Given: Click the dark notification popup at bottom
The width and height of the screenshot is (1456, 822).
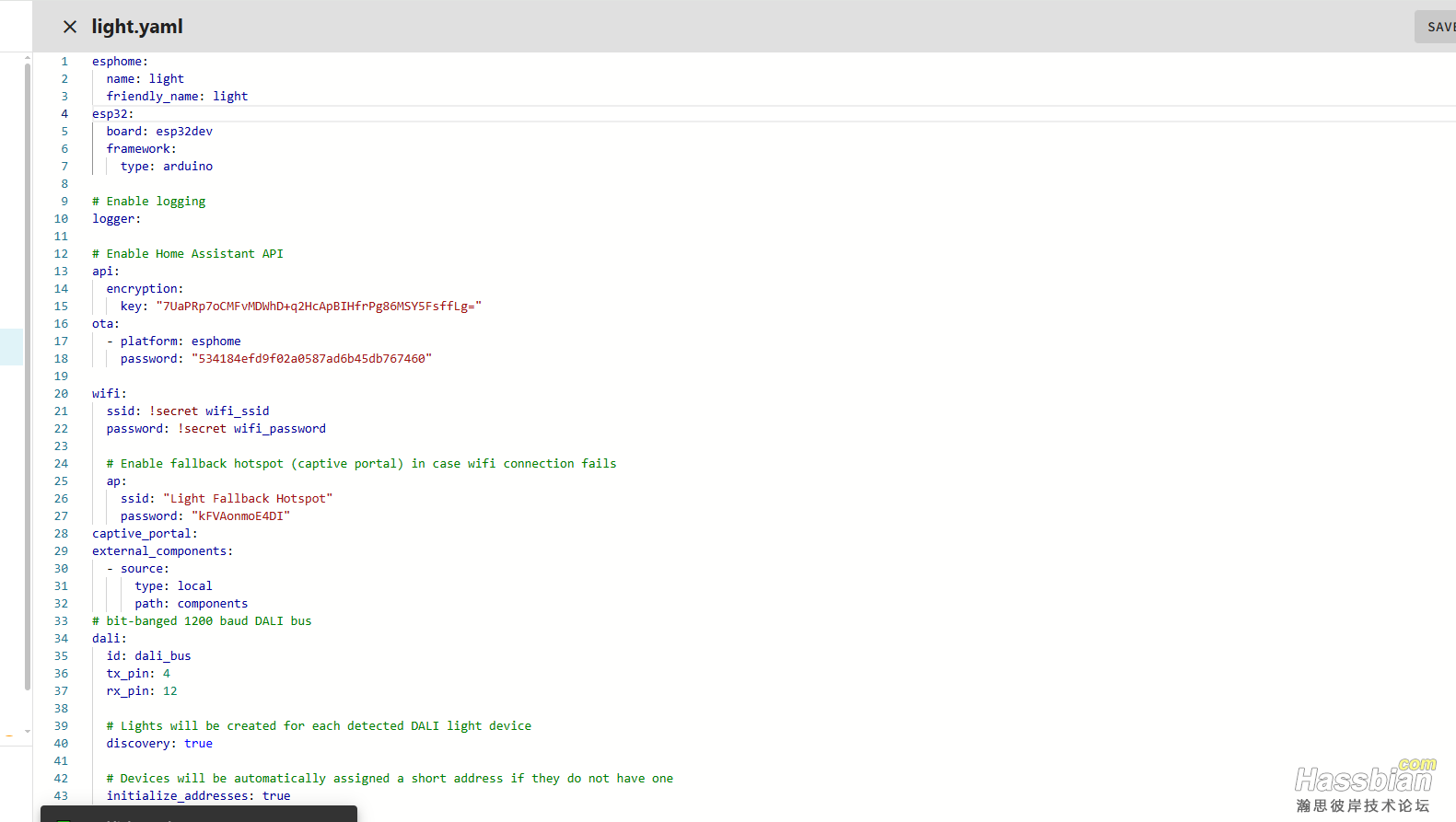Looking at the screenshot, I should (198, 814).
